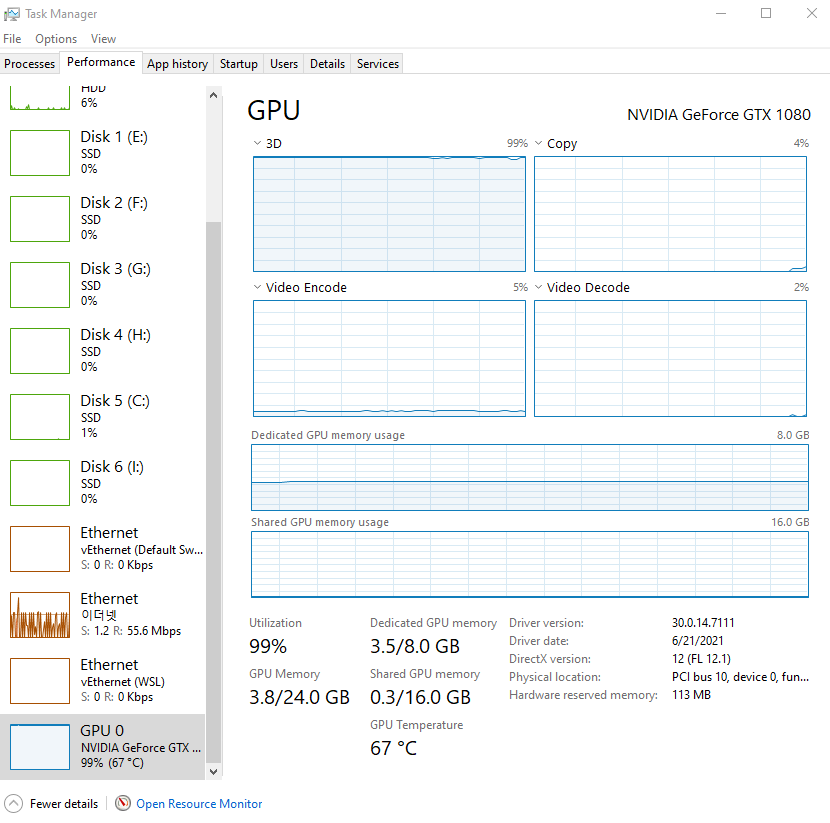
Task: Open the 3D engine dropdown
Action: pyautogui.click(x=257, y=143)
